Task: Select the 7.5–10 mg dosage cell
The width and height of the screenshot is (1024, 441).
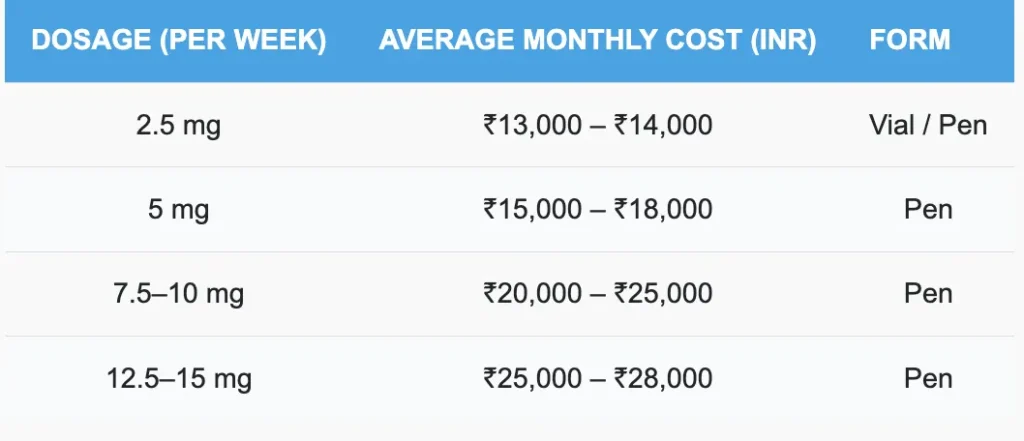Action: 179,294
